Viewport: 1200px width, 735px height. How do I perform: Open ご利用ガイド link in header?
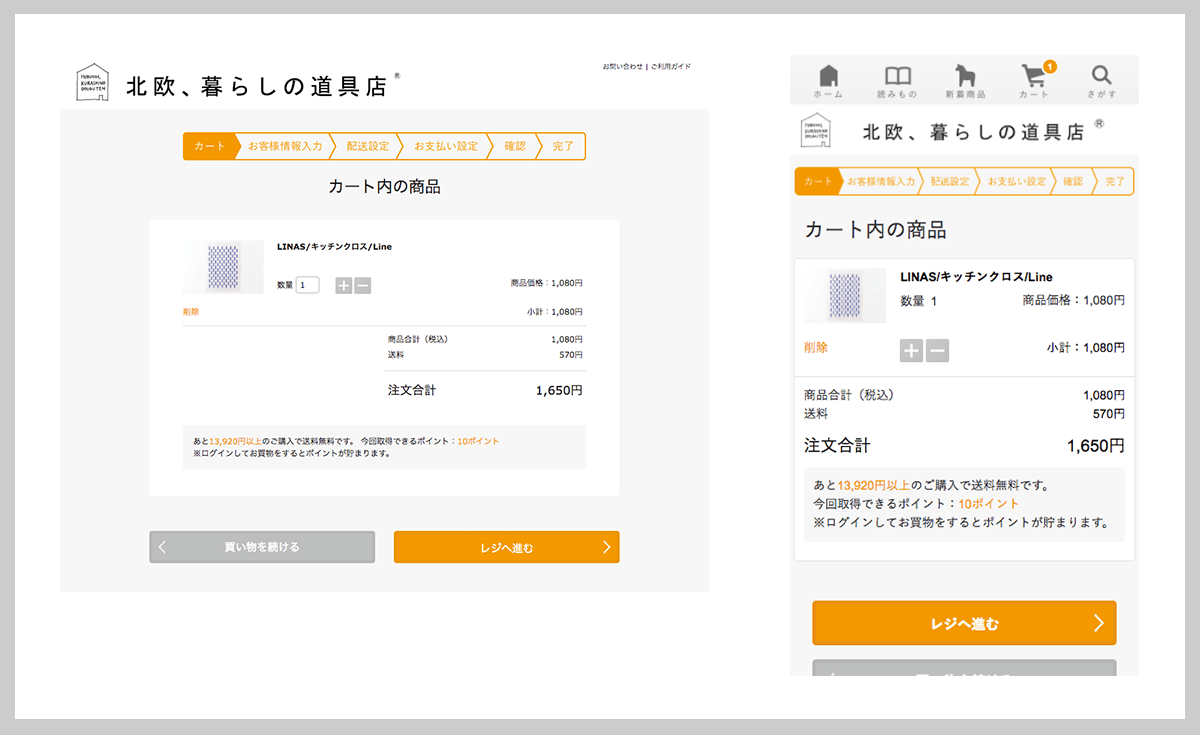pyautogui.click(x=671, y=66)
